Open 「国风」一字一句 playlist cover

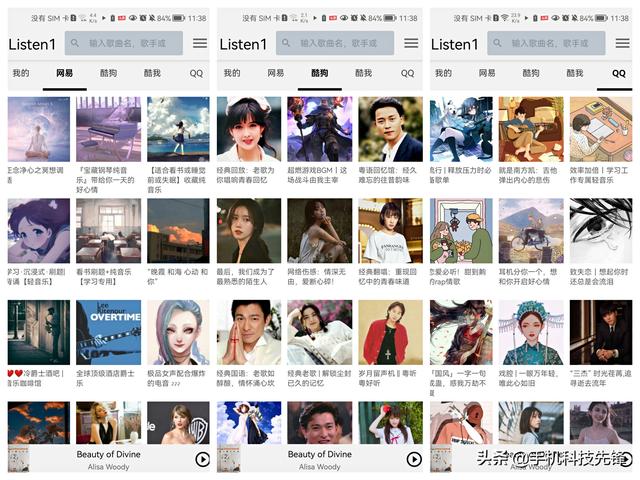(461, 332)
